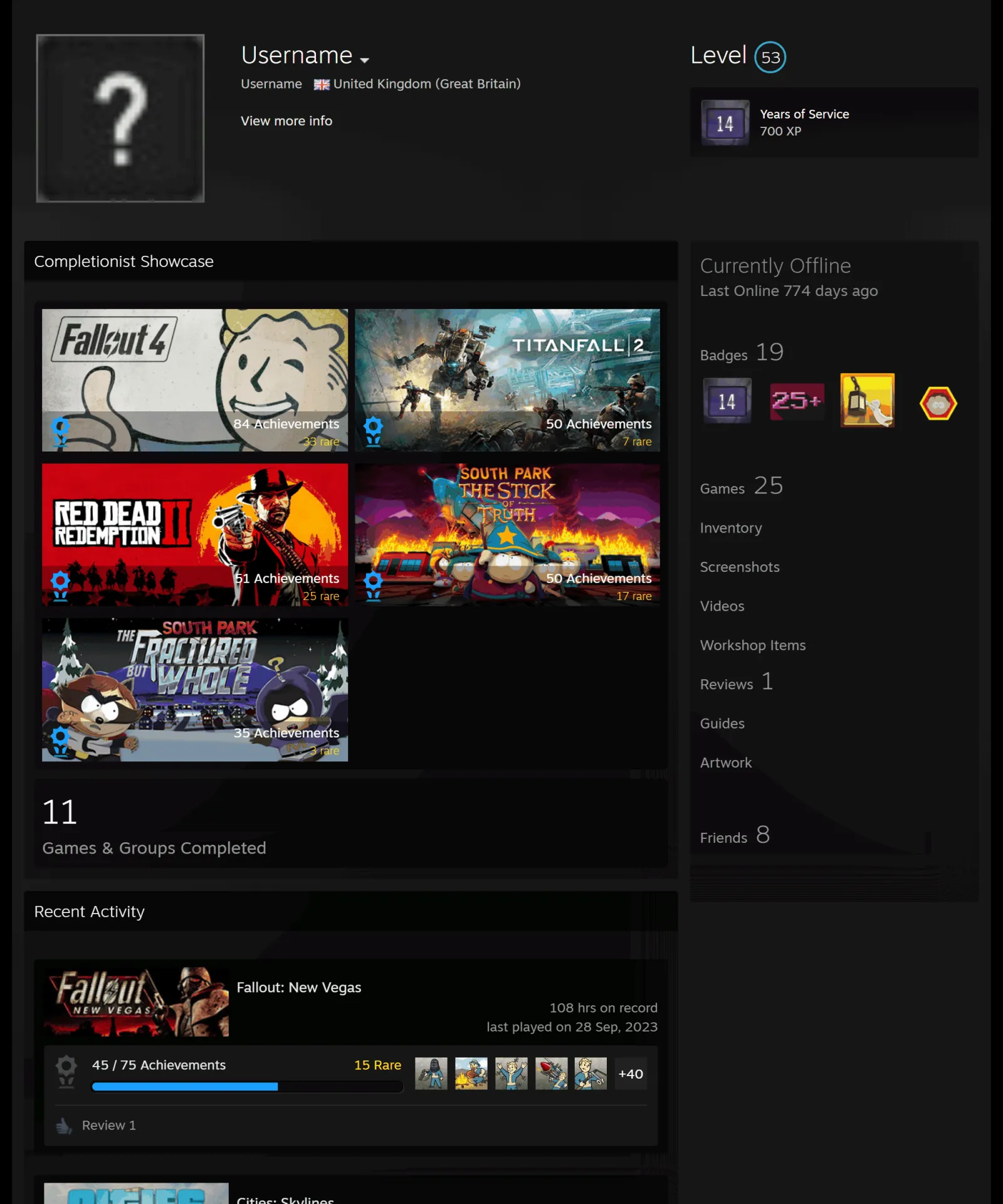This screenshot has height=1204, width=1003.
Task: Open Review 1 link under New Vegas
Action: click(x=108, y=1125)
